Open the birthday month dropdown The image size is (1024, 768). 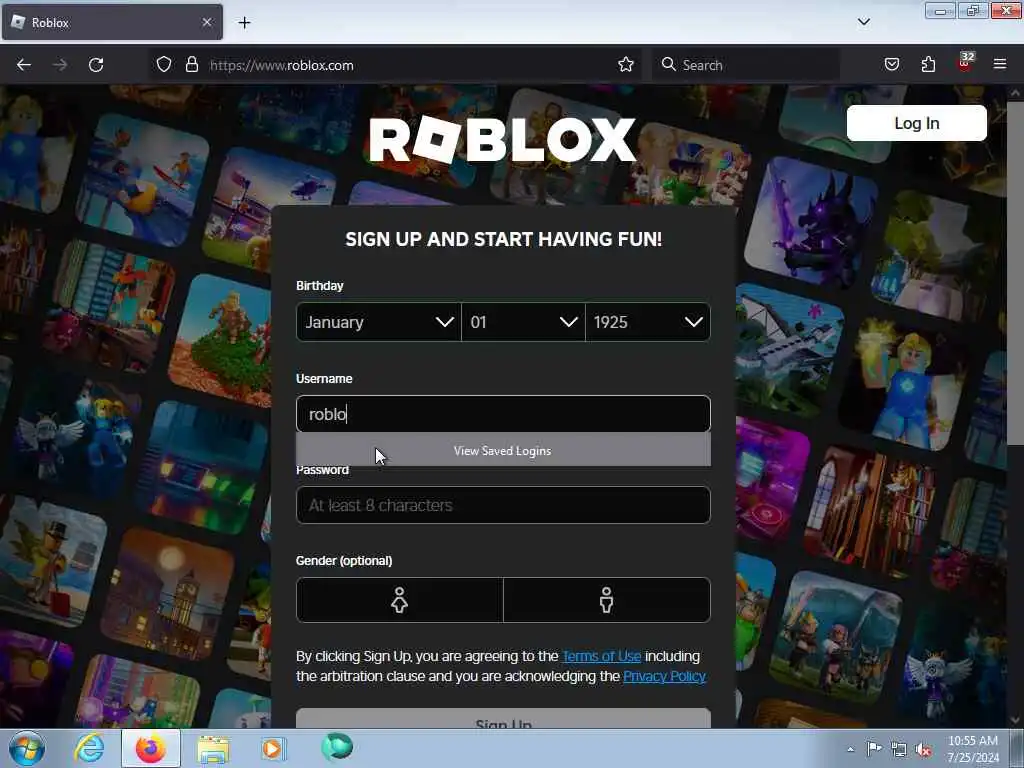(x=379, y=322)
